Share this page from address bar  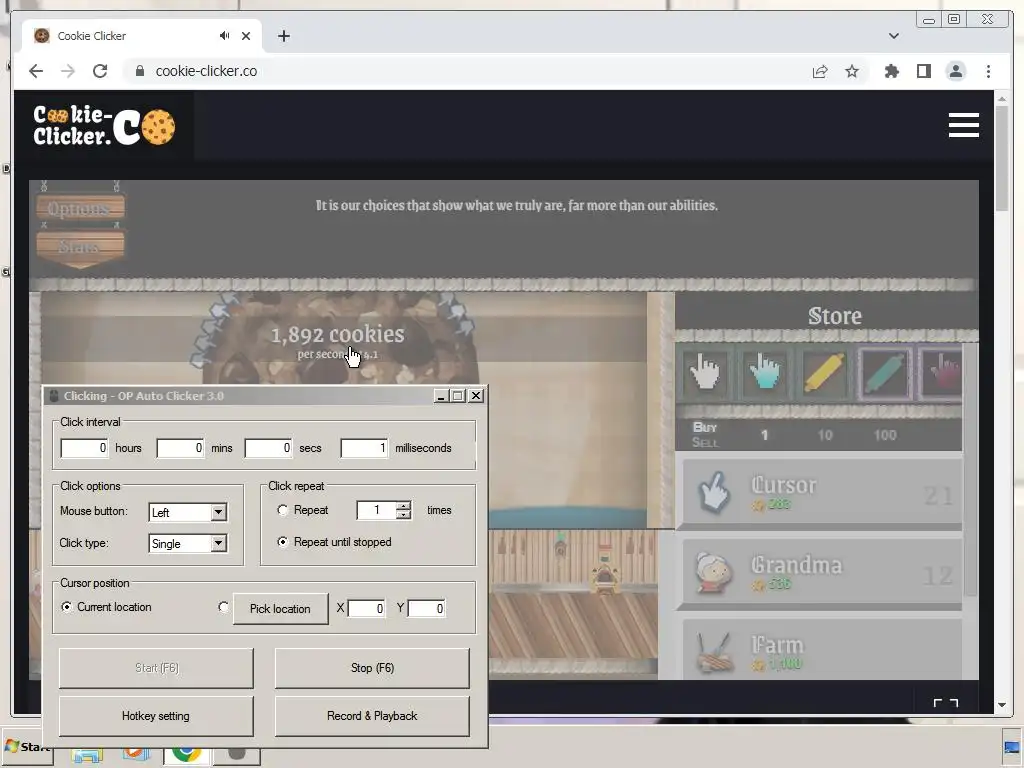pos(820,71)
